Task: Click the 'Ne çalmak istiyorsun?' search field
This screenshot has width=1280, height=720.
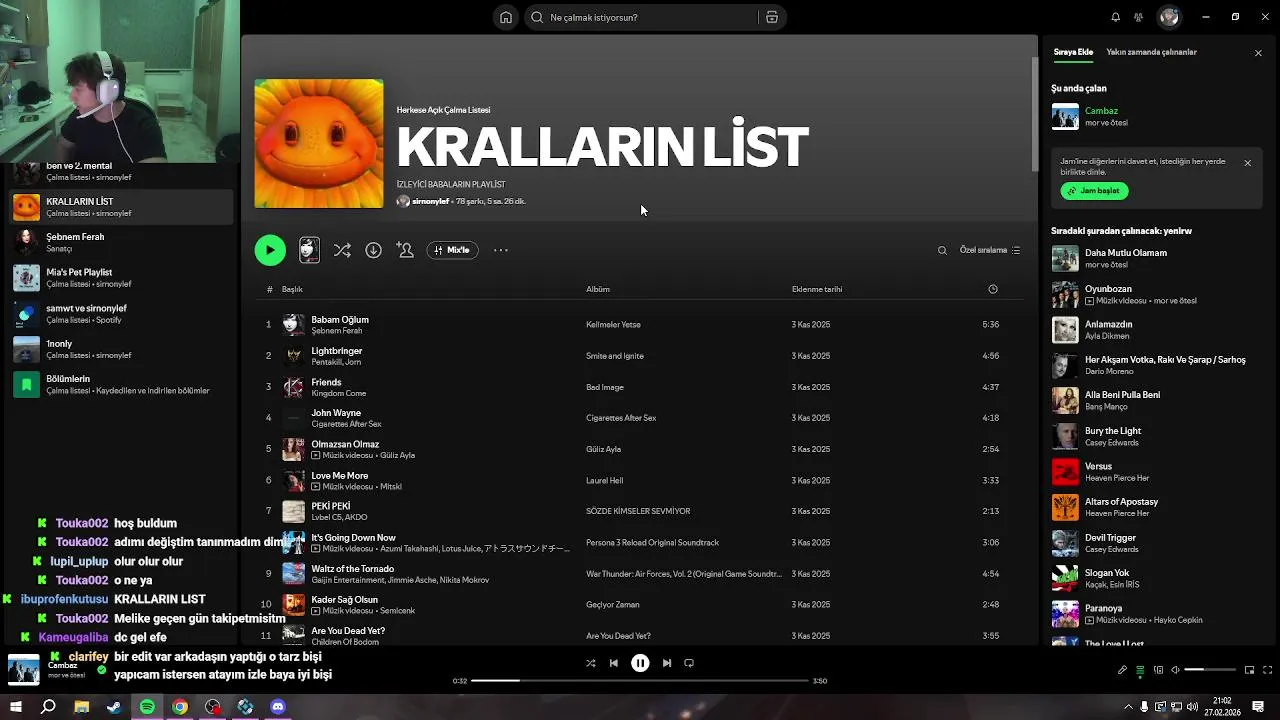Action: (x=654, y=17)
